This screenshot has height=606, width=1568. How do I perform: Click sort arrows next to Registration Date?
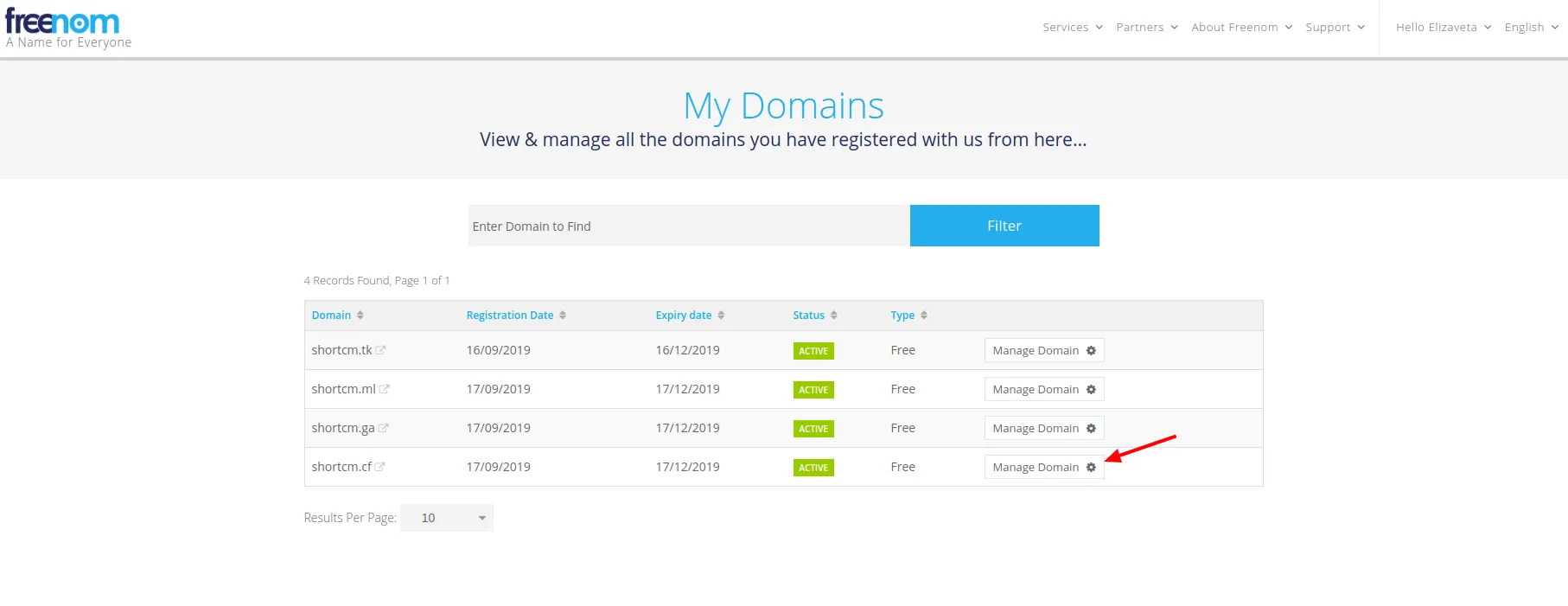point(563,316)
